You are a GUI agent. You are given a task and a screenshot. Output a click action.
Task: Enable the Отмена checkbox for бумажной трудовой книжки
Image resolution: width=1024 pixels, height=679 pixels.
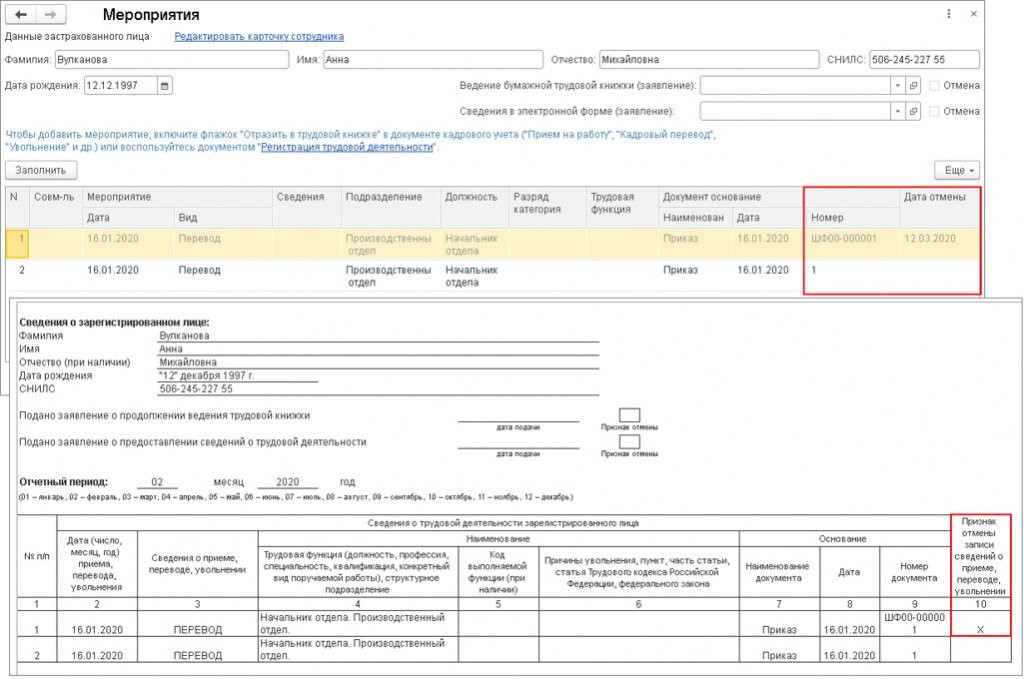coord(934,86)
